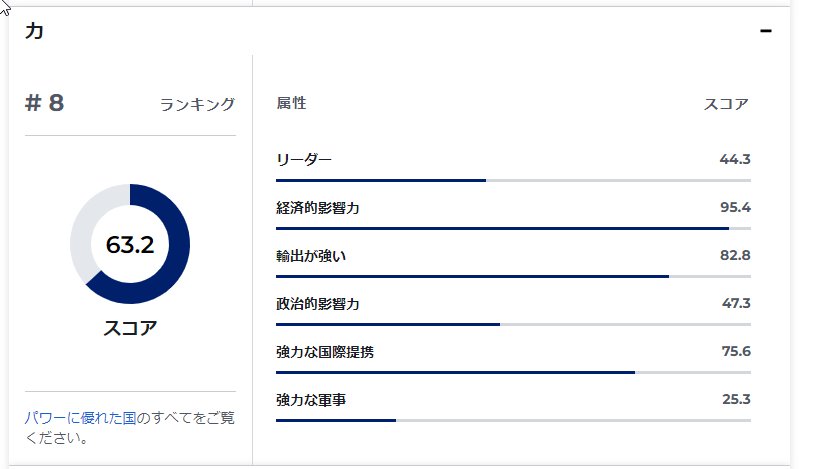Click the パワーに優れた国 link
Viewport: 821px width, 469px height.
tap(80, 418)
